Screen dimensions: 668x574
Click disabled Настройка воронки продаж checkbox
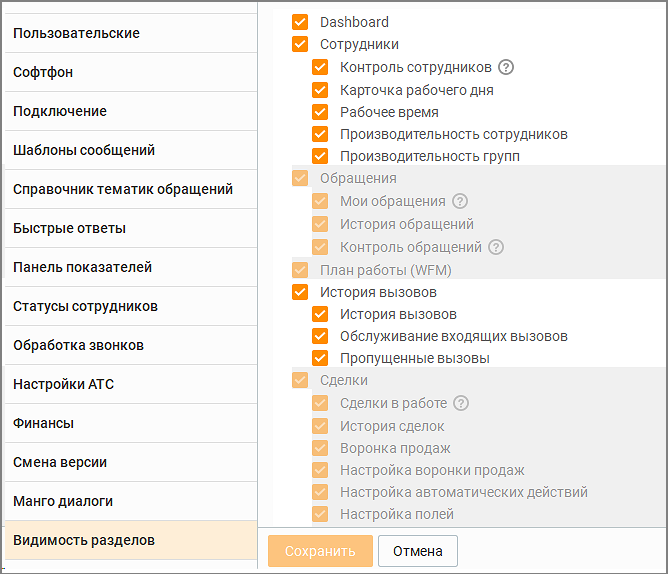[320, 470]
